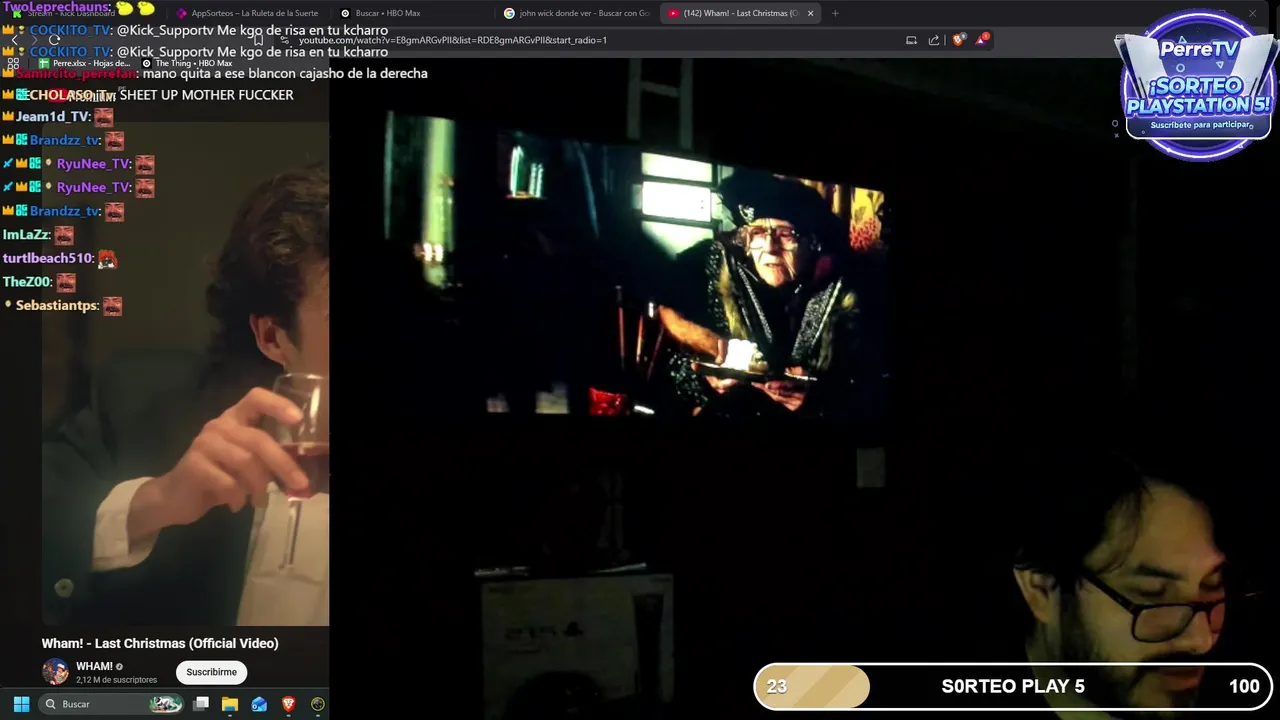Switch to the john wick donde ver tab
This screenshot has width=1280, height=720.
577,13
